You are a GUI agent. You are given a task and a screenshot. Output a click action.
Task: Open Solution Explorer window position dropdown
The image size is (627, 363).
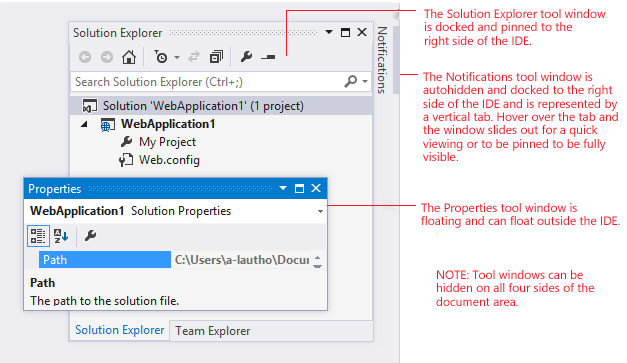pos(329,32)
